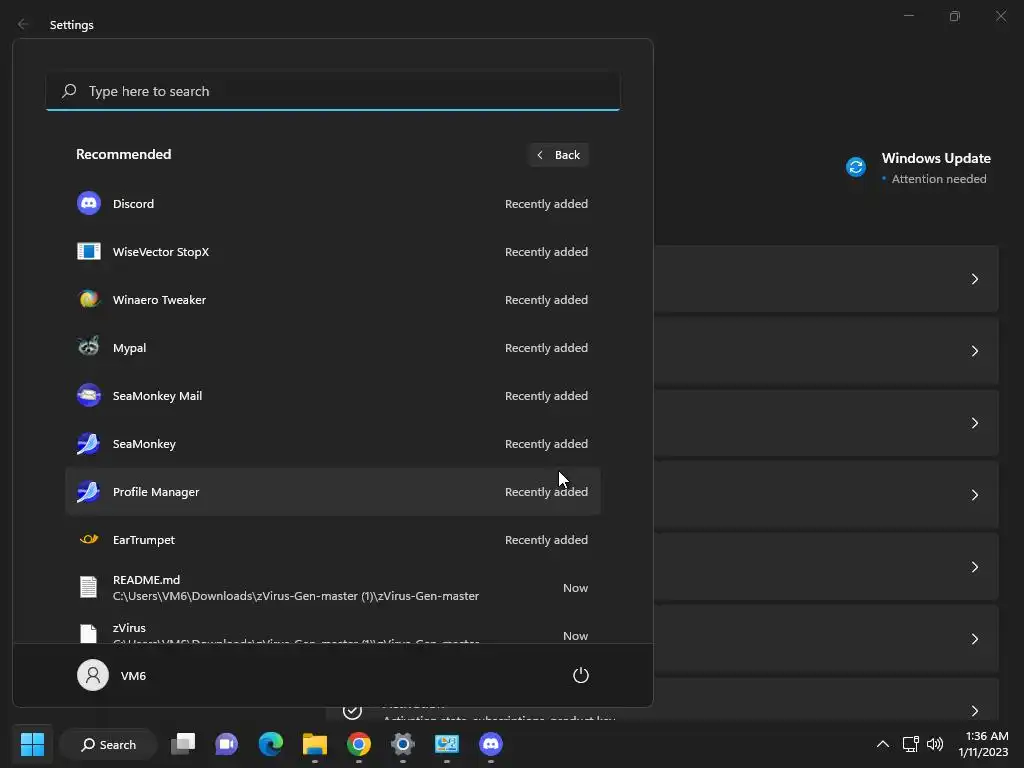The height and width of the screenshot is (768, 1024).
Task: Launch WiseVector StopX from Recommended
Action: tap(332, 251)
